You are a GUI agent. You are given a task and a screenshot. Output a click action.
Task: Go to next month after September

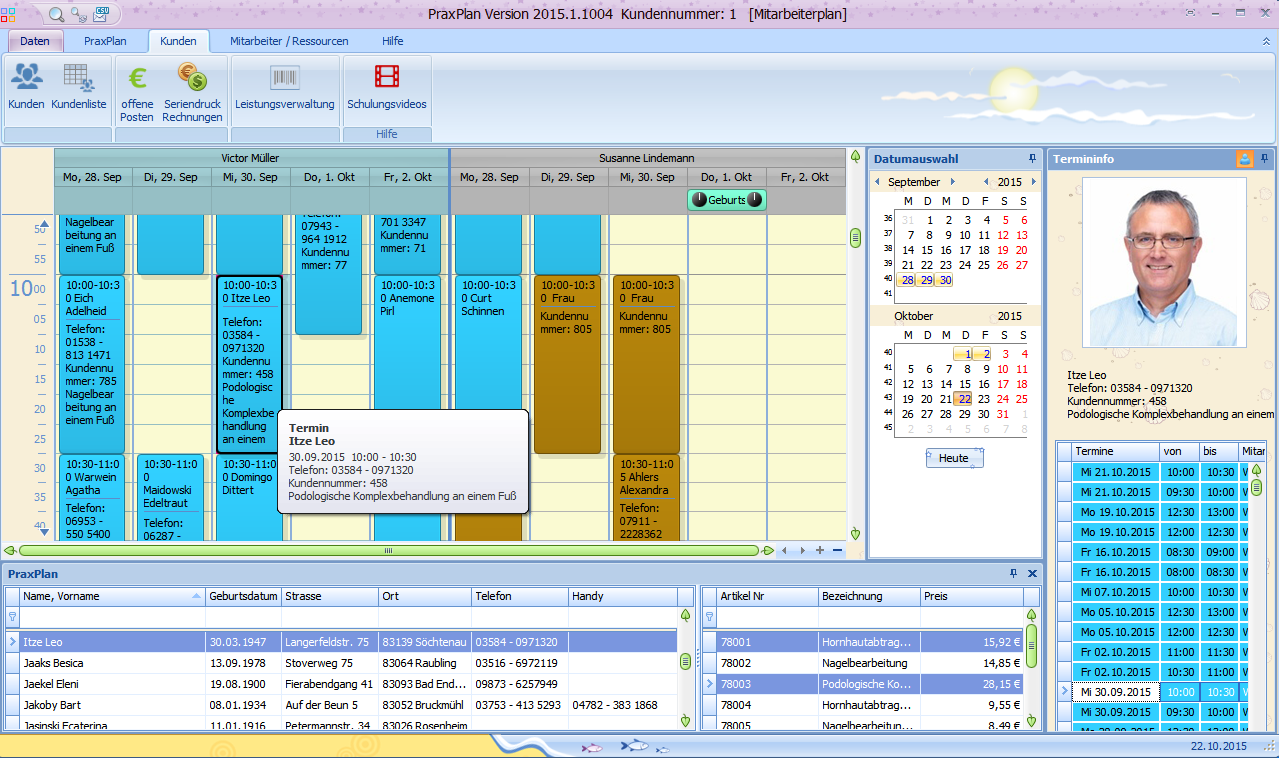tap(953, 182)
